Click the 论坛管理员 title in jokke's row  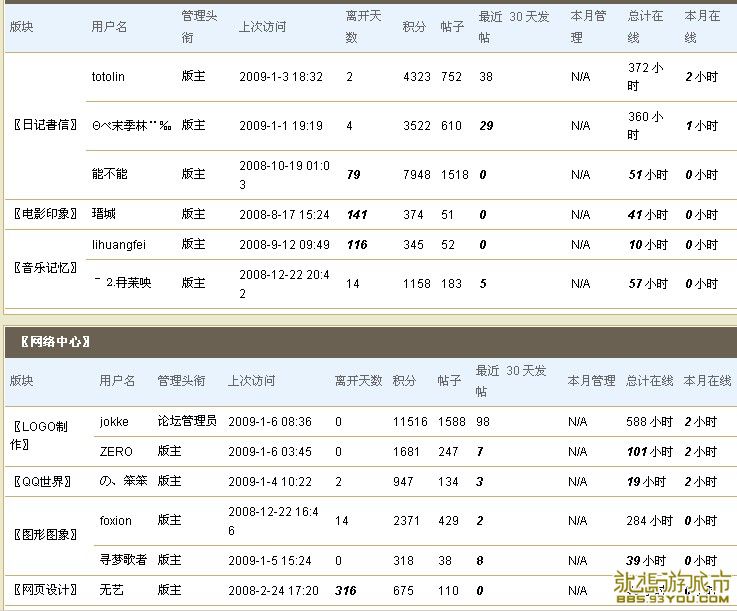click(187, 422)
